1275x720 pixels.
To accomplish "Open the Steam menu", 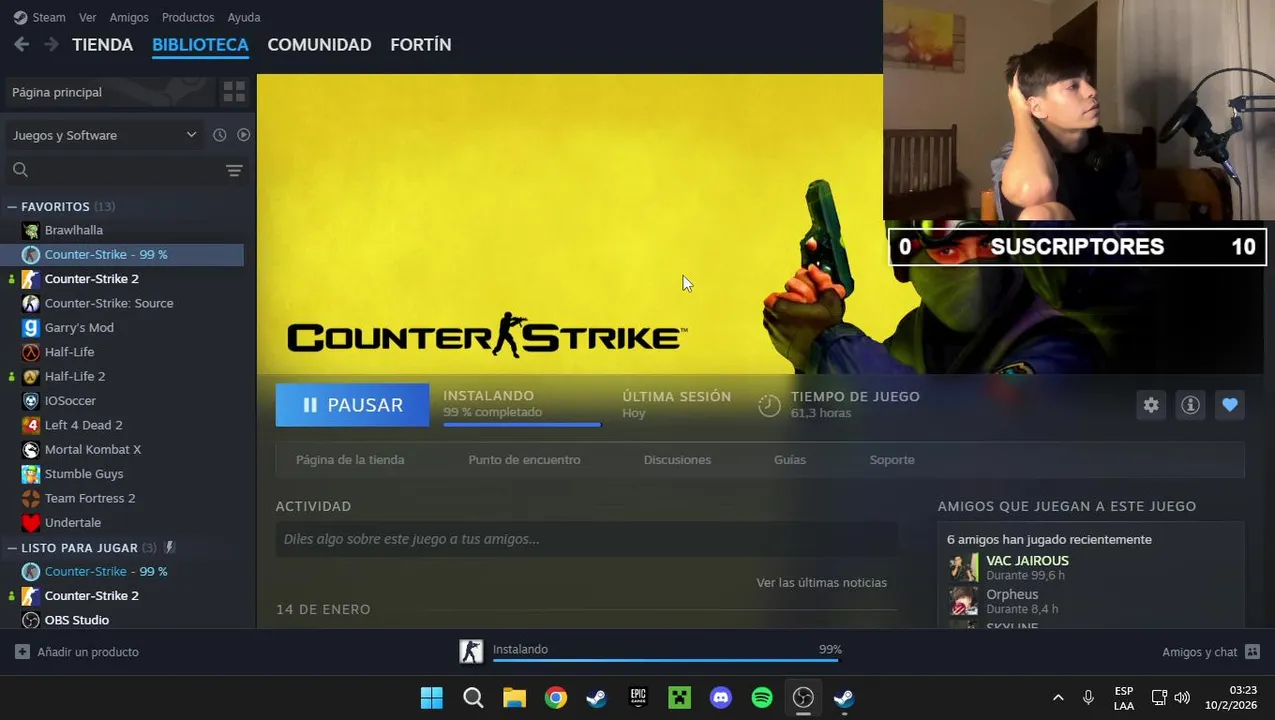I will click(49, 17).
